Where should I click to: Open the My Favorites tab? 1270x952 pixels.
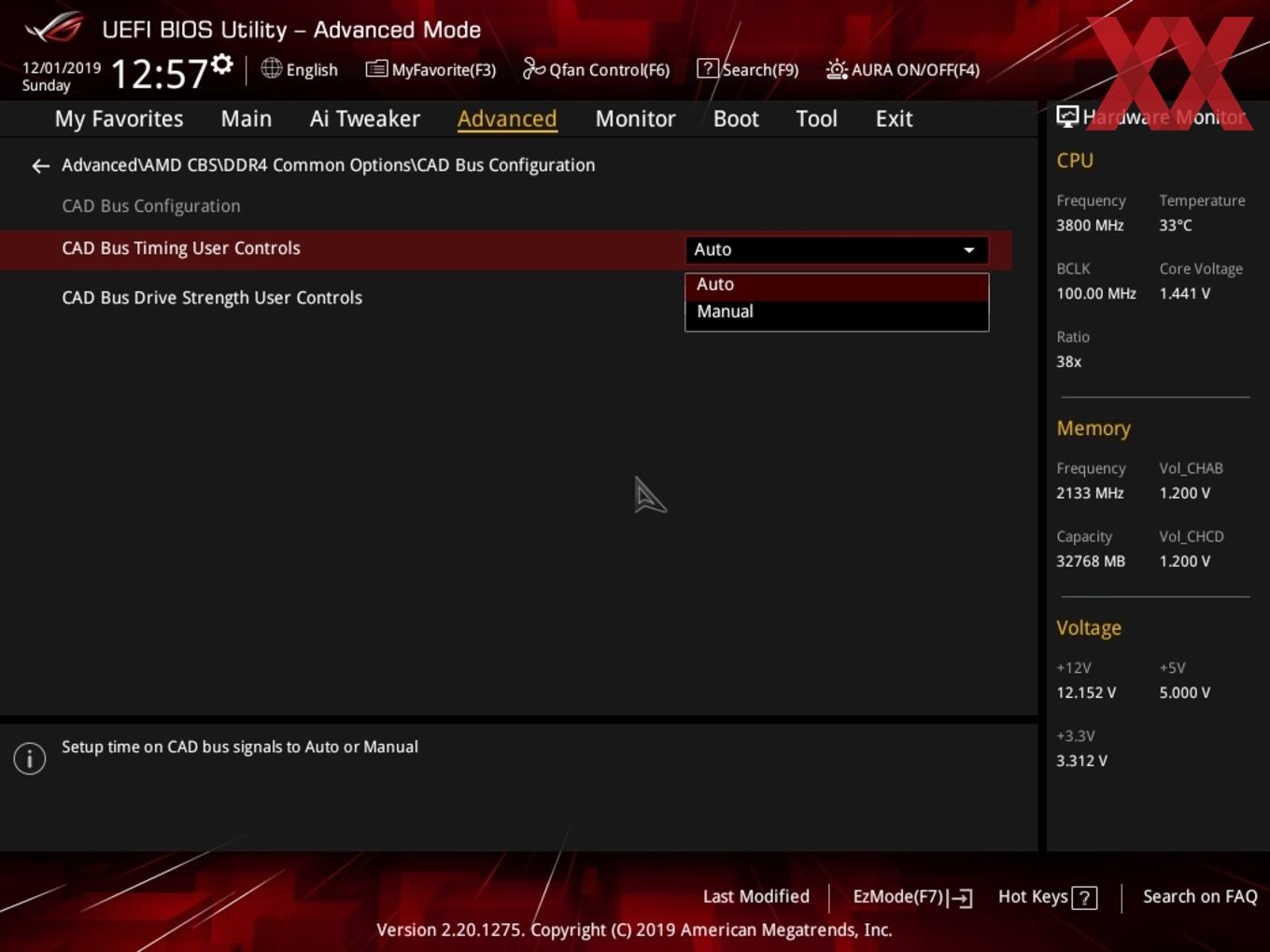[119, 119]
